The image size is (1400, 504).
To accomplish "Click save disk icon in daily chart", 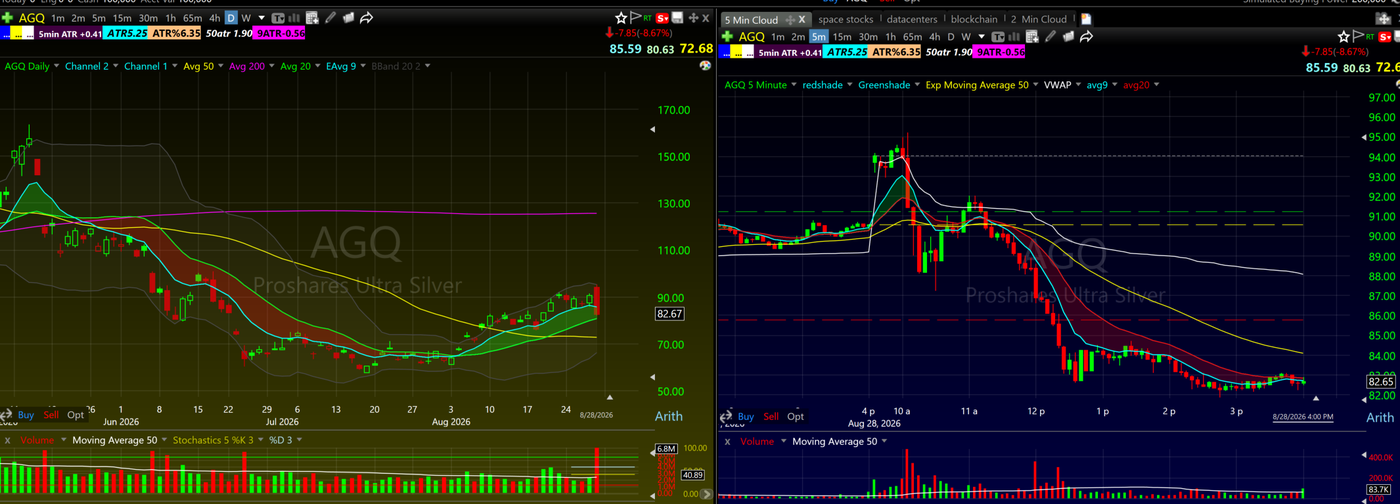I will [x=678, y=18].
